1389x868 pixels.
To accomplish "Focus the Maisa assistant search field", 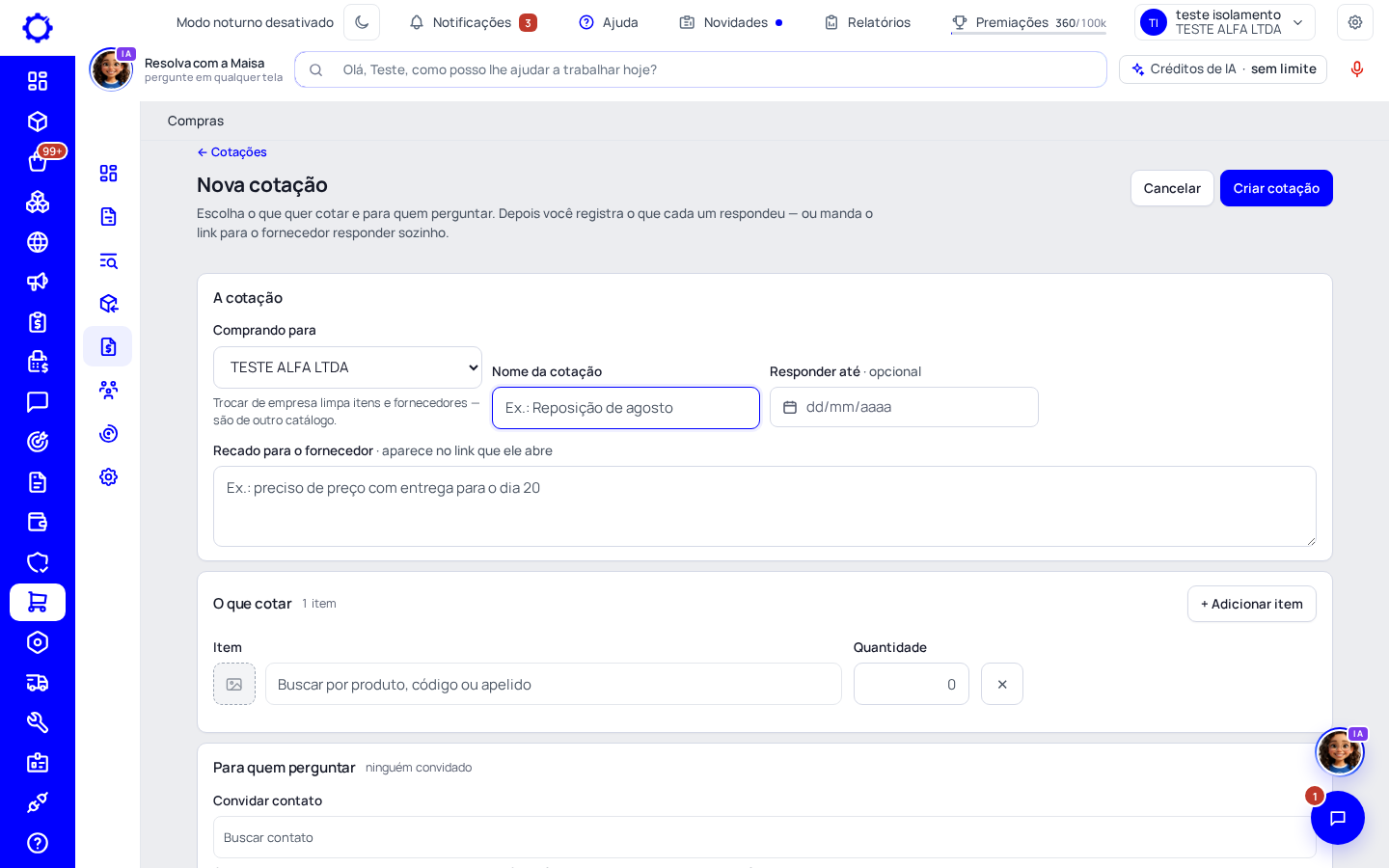I will pos(701,69).
